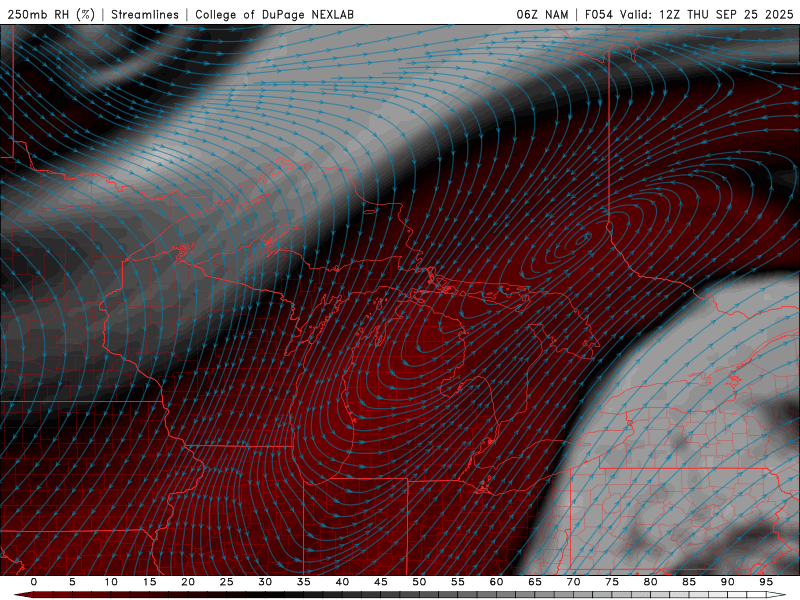800x600 pixels.
Task: Click the "85" color scale label
Action: 689,582
